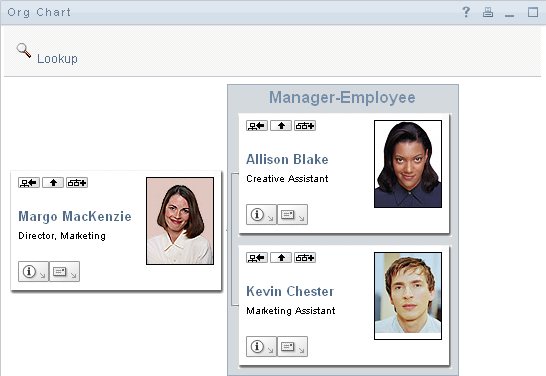Image resolution: width=546 pixels, height=376 pixels.
Task: Maximize the Org Chart portlet
Action: pos(533,12)
